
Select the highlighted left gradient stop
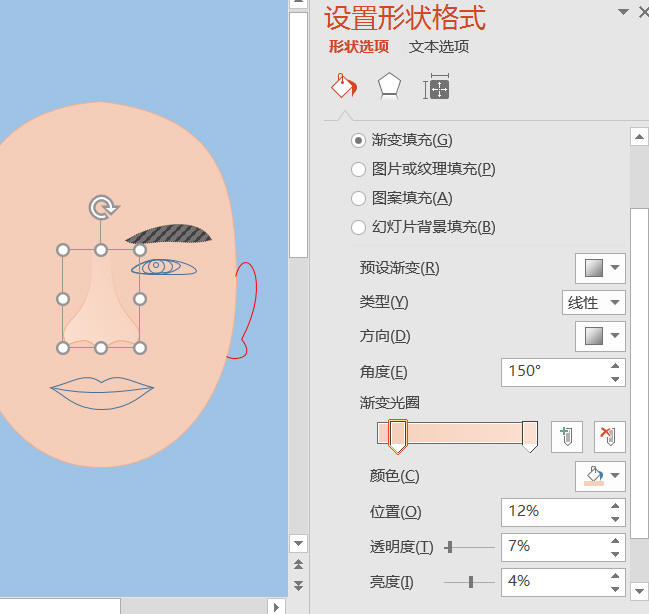397,437
